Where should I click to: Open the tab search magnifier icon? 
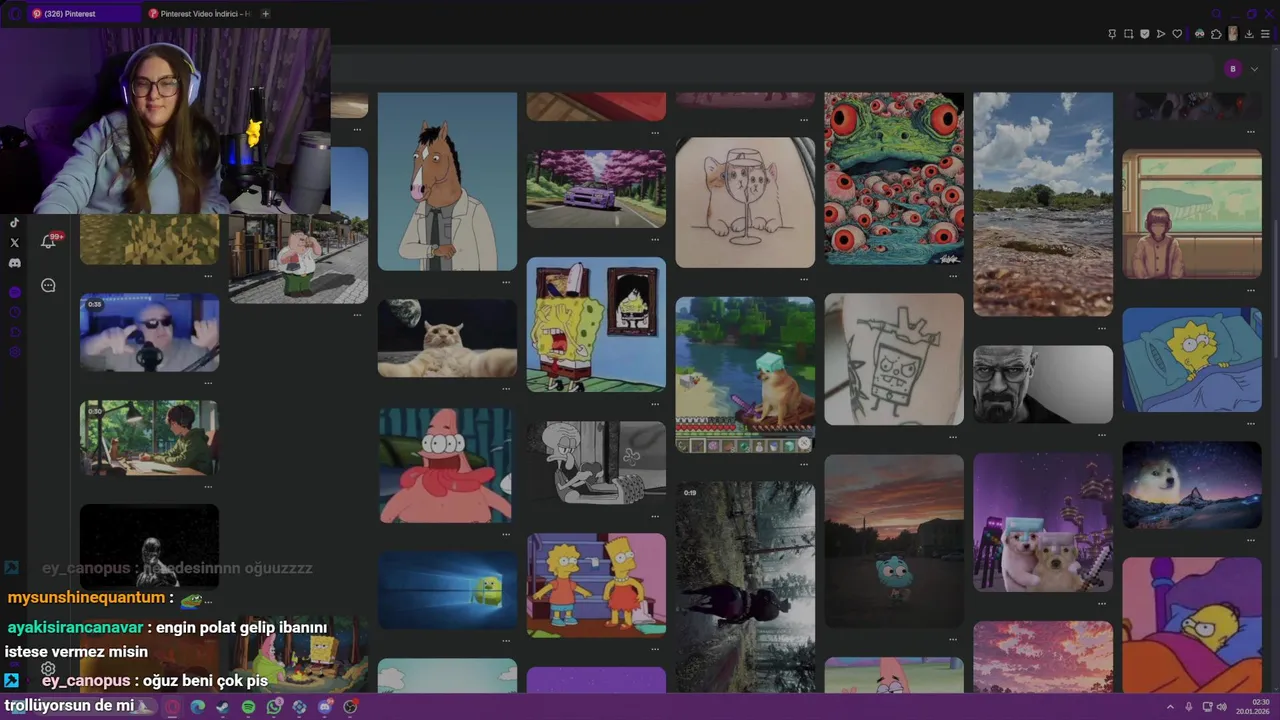pos(1217,14)
